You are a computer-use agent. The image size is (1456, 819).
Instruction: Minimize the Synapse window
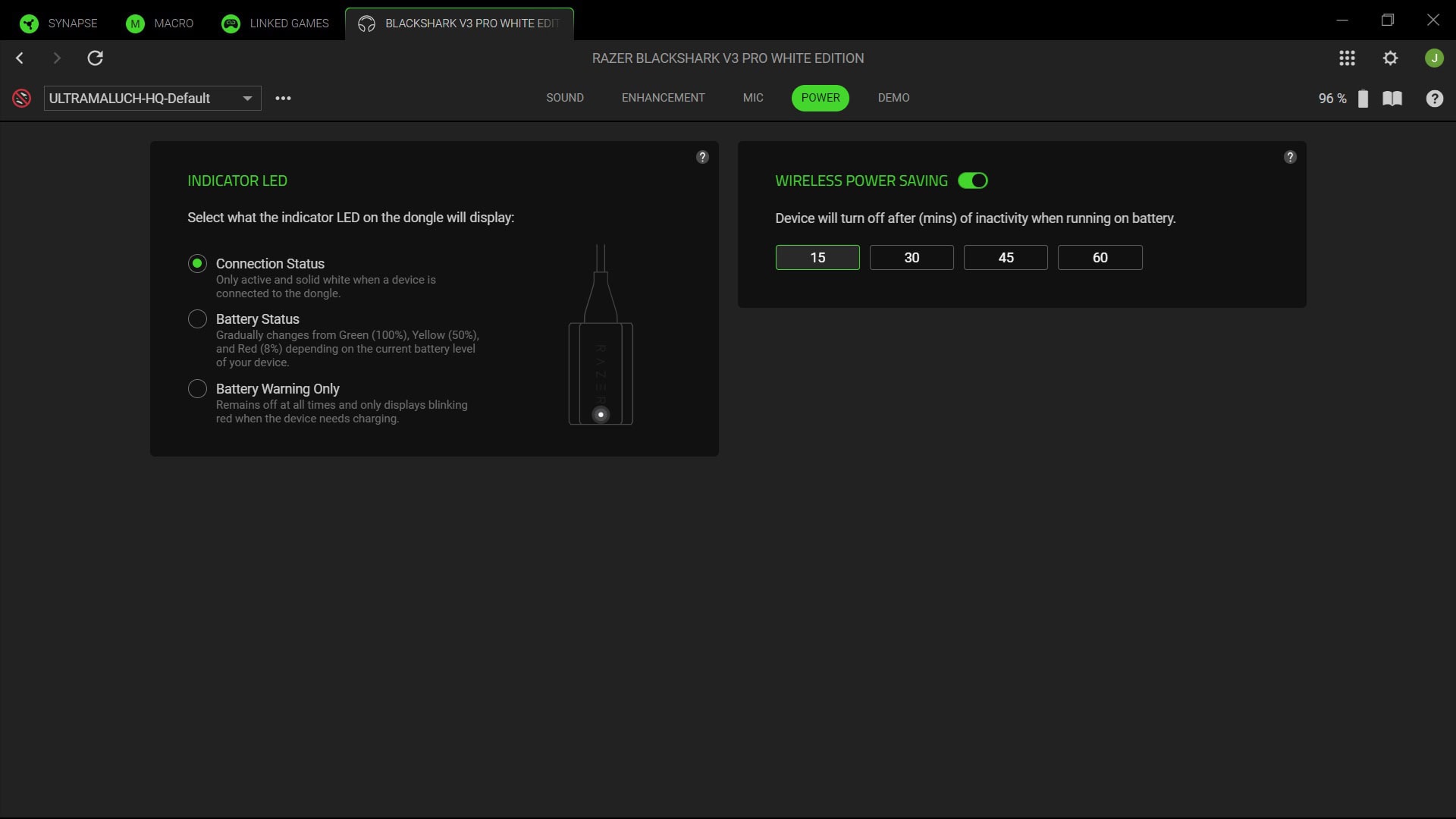tap(1342, 20)
